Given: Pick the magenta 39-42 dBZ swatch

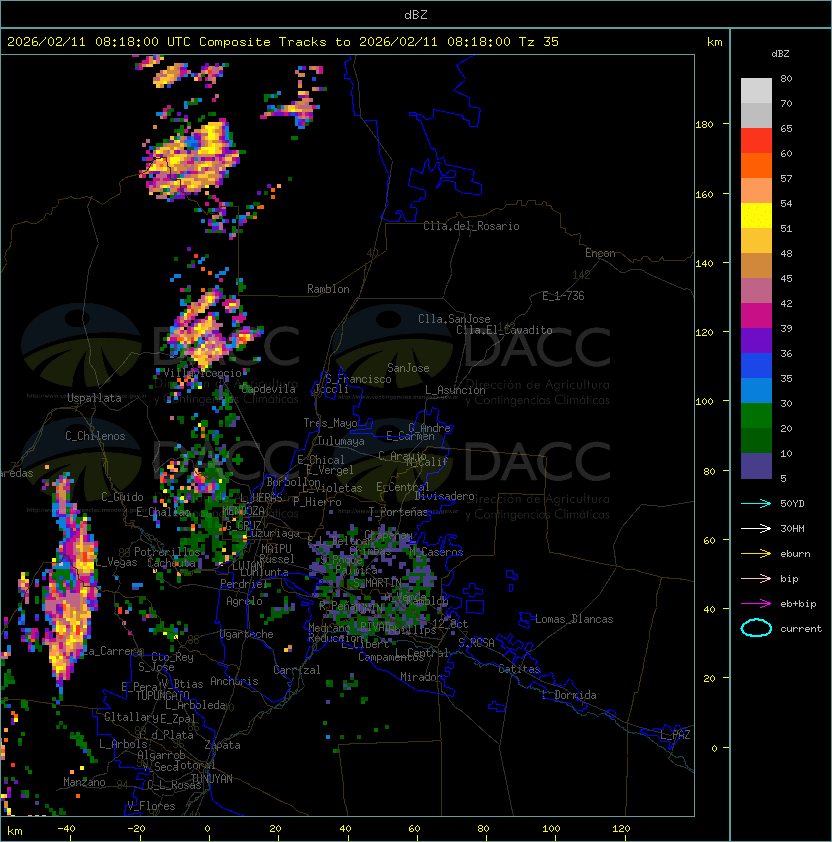Looking at the screenshot, I should click(x=756, y=316).
